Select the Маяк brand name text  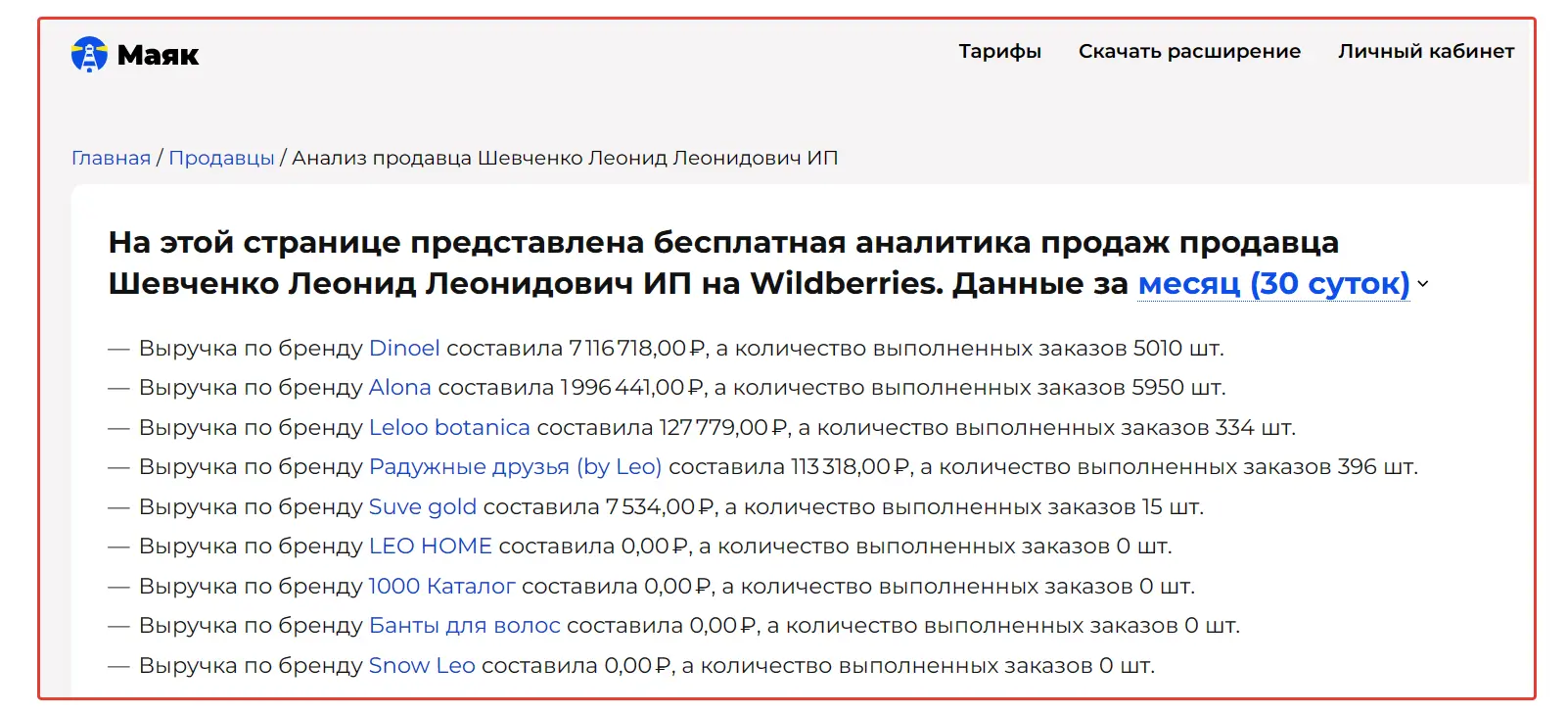158,55
